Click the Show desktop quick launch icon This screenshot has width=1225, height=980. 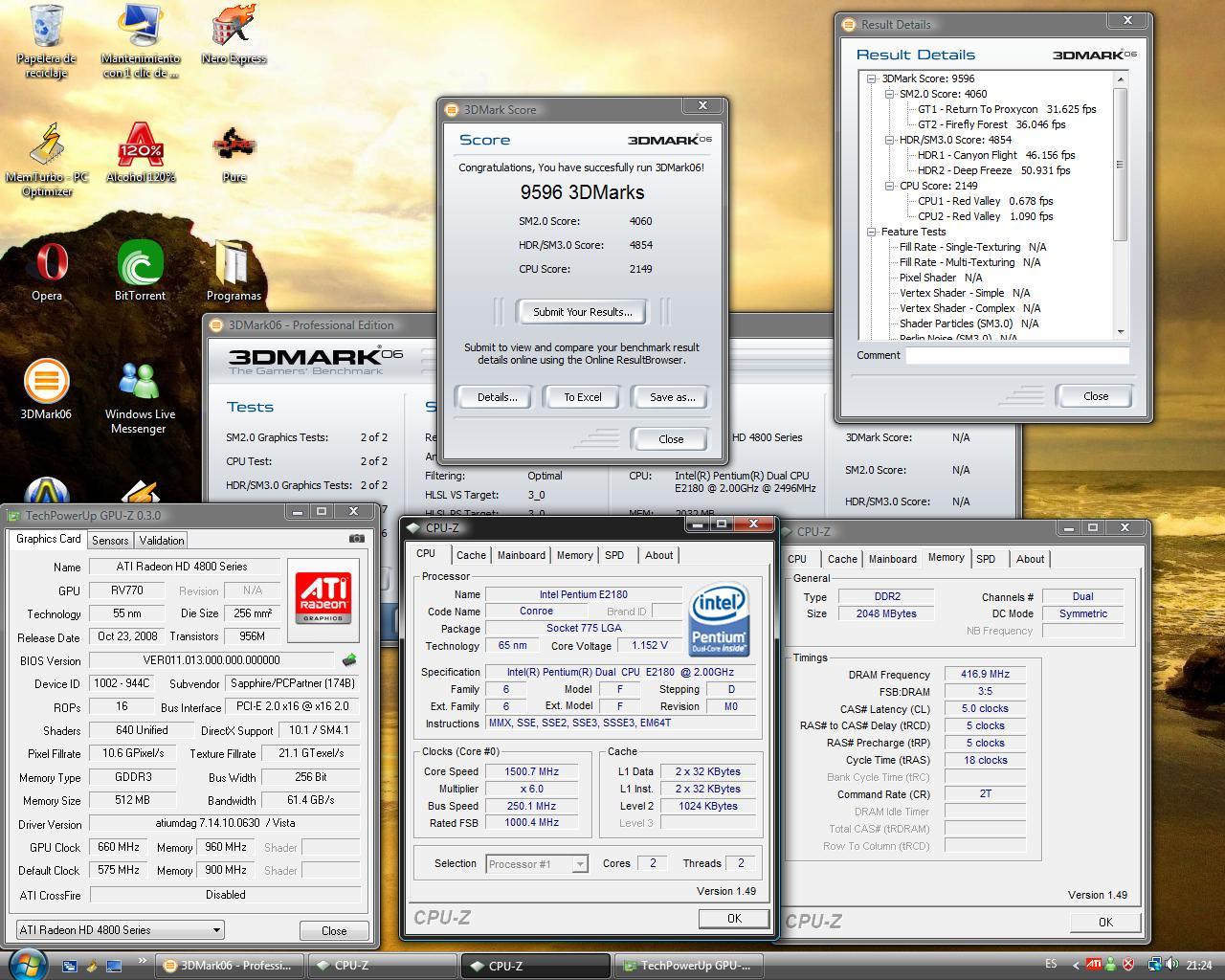[113, 966]
